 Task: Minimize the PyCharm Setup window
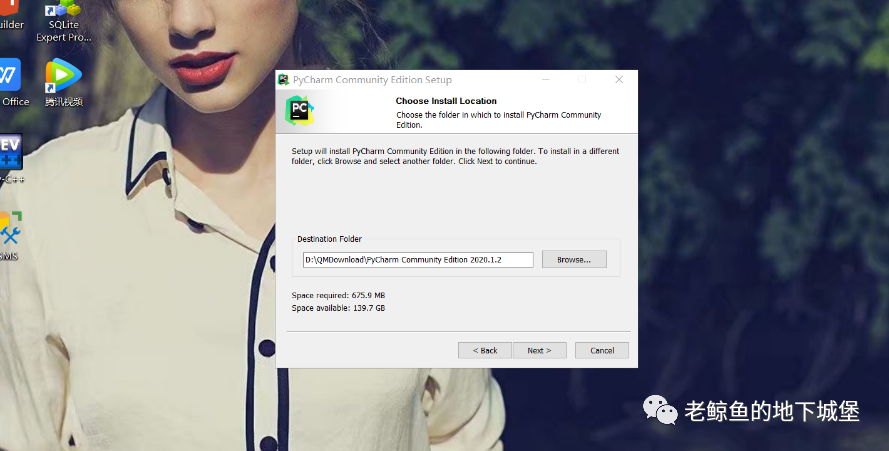pyautogui.click(x=545, y=80)
